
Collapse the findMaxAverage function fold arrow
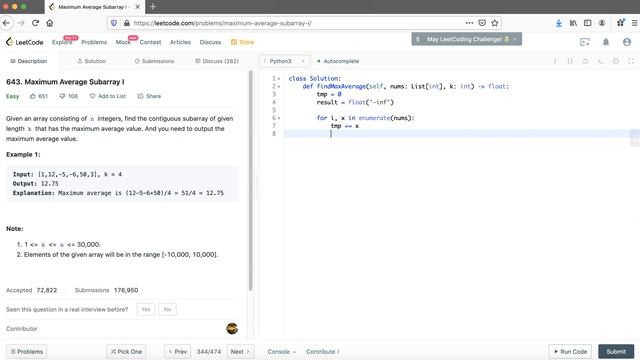(279, 86)
